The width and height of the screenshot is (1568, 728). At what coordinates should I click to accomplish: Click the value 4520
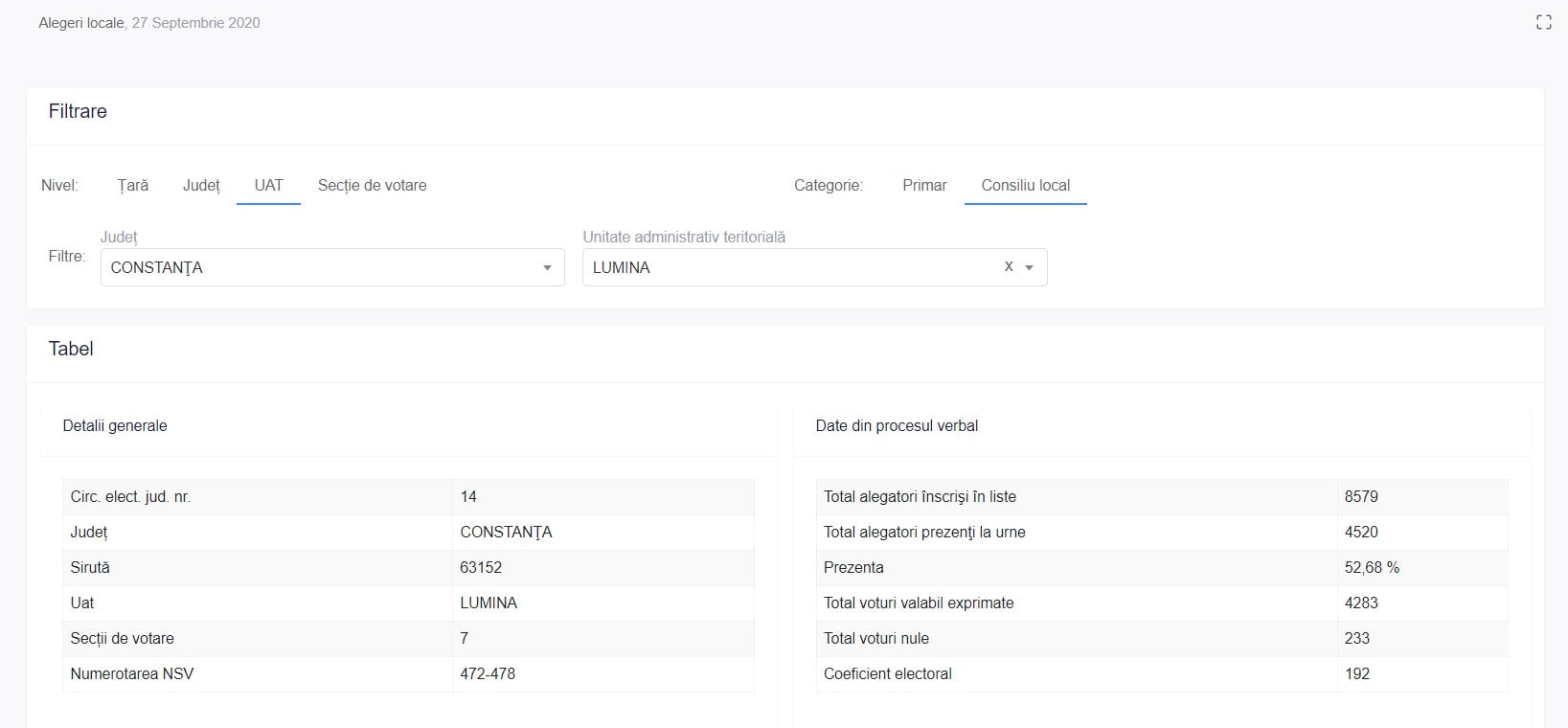coord(1361,532)
